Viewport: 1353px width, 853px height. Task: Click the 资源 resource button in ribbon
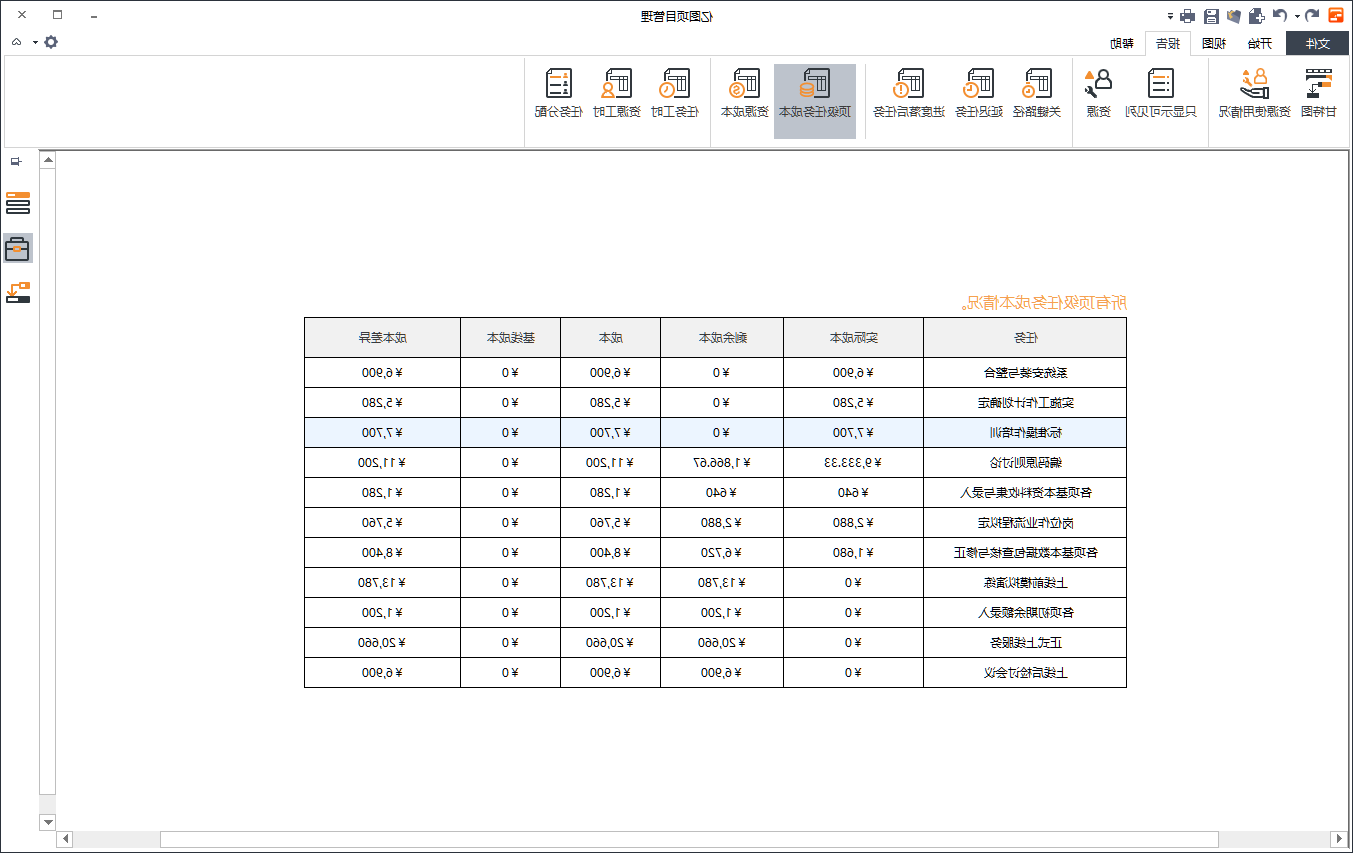click(x=1098, y=94)
